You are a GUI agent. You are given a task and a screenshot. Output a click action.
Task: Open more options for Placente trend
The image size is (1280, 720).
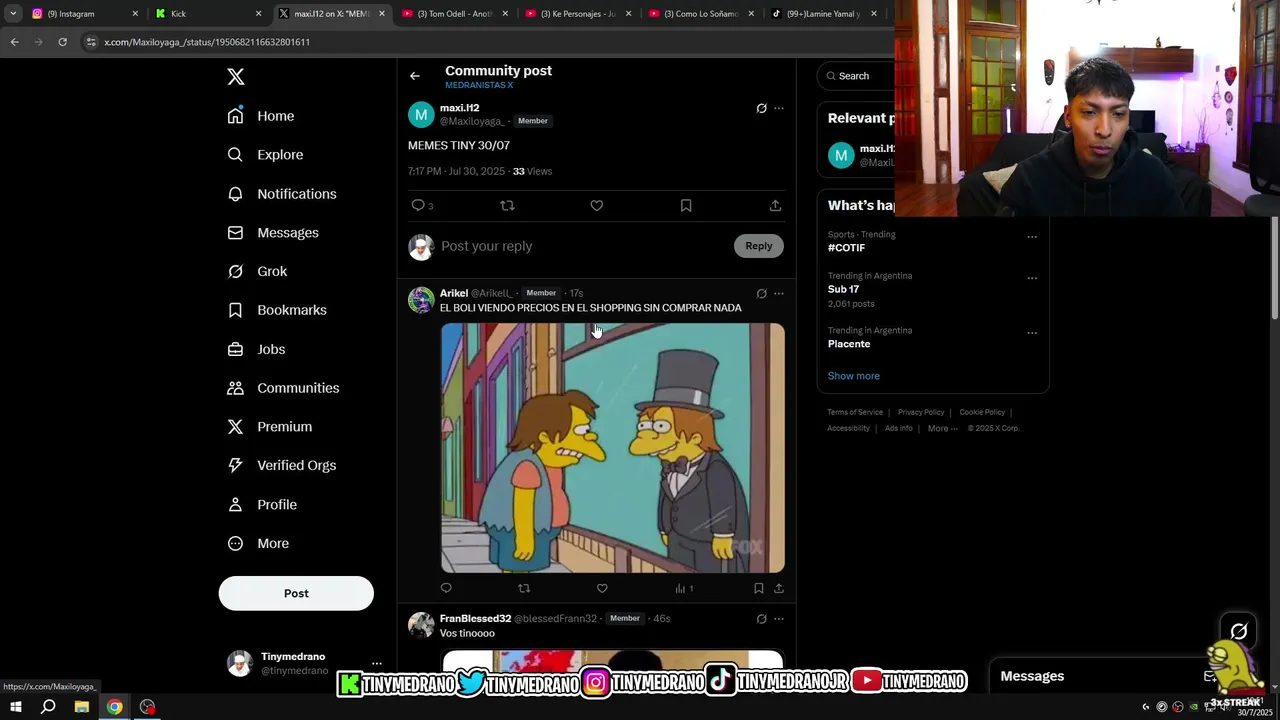[1032, 333]
